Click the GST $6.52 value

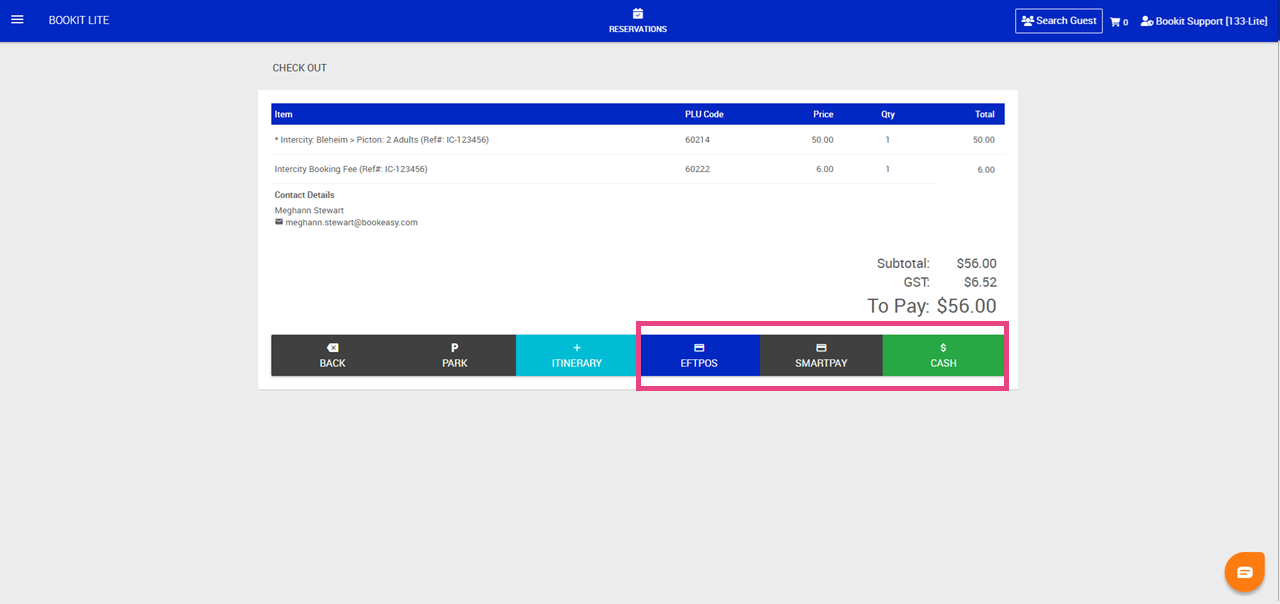coord(980,283)
